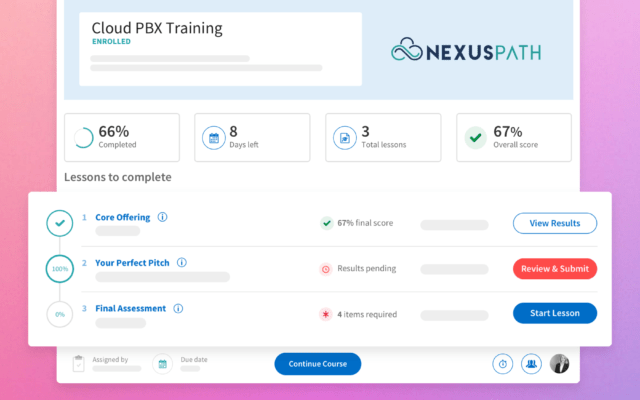
Task: Open Final Assessment info icon
Action: click(178, 308)
